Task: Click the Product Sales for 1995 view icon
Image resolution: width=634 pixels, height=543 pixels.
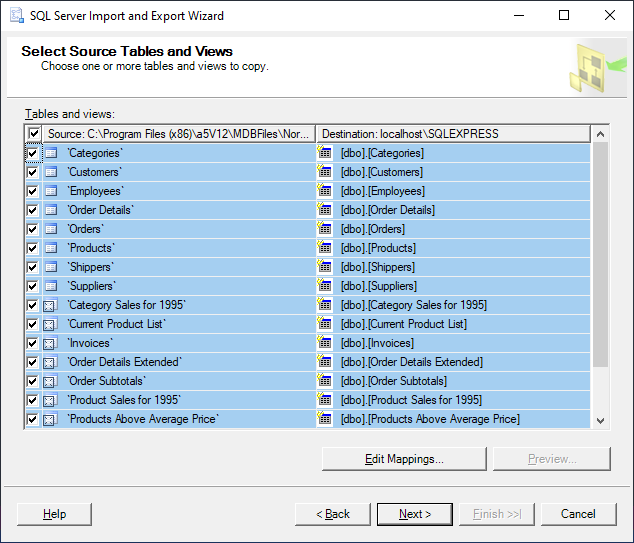Action: pos(51,400)
